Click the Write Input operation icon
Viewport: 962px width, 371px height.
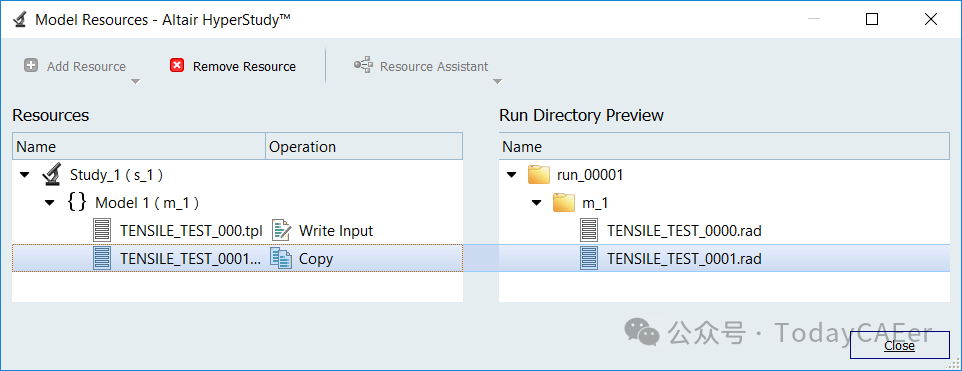tap(281, 231)
